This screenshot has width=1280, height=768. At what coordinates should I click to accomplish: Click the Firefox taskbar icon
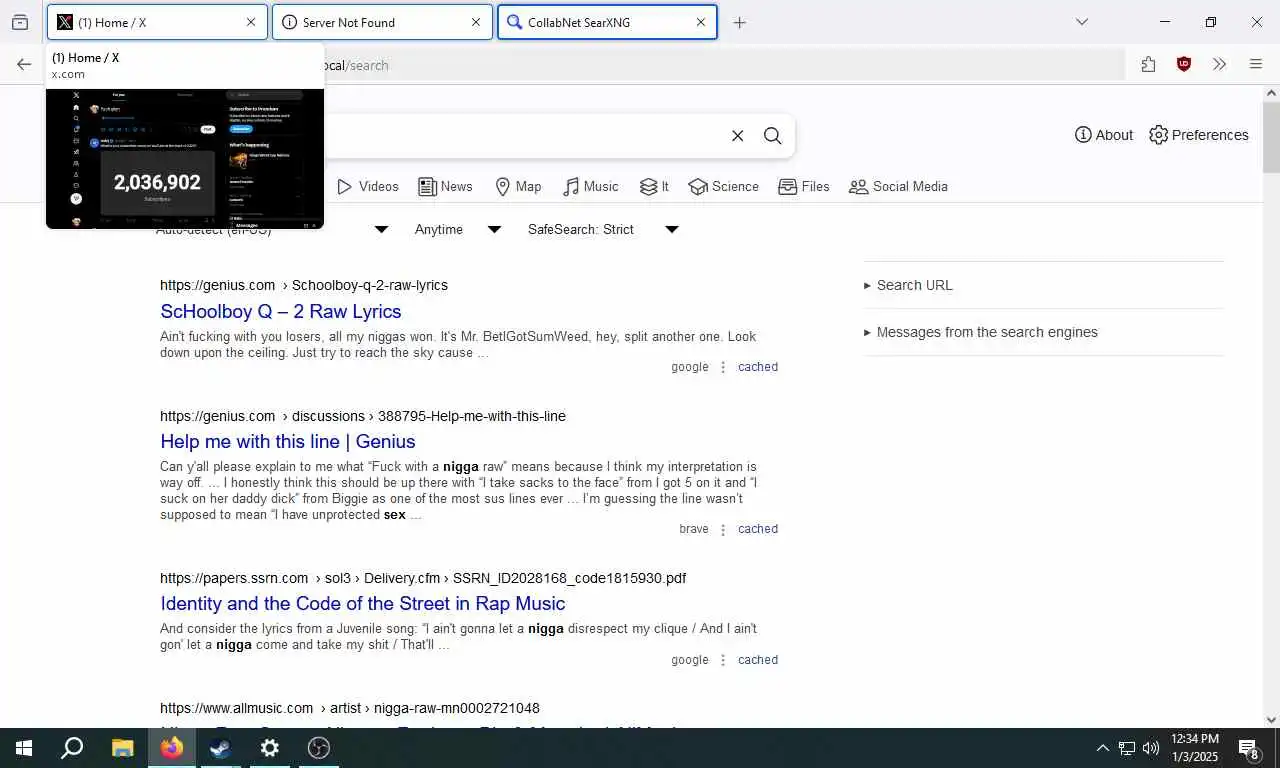(x=171, y=748)
